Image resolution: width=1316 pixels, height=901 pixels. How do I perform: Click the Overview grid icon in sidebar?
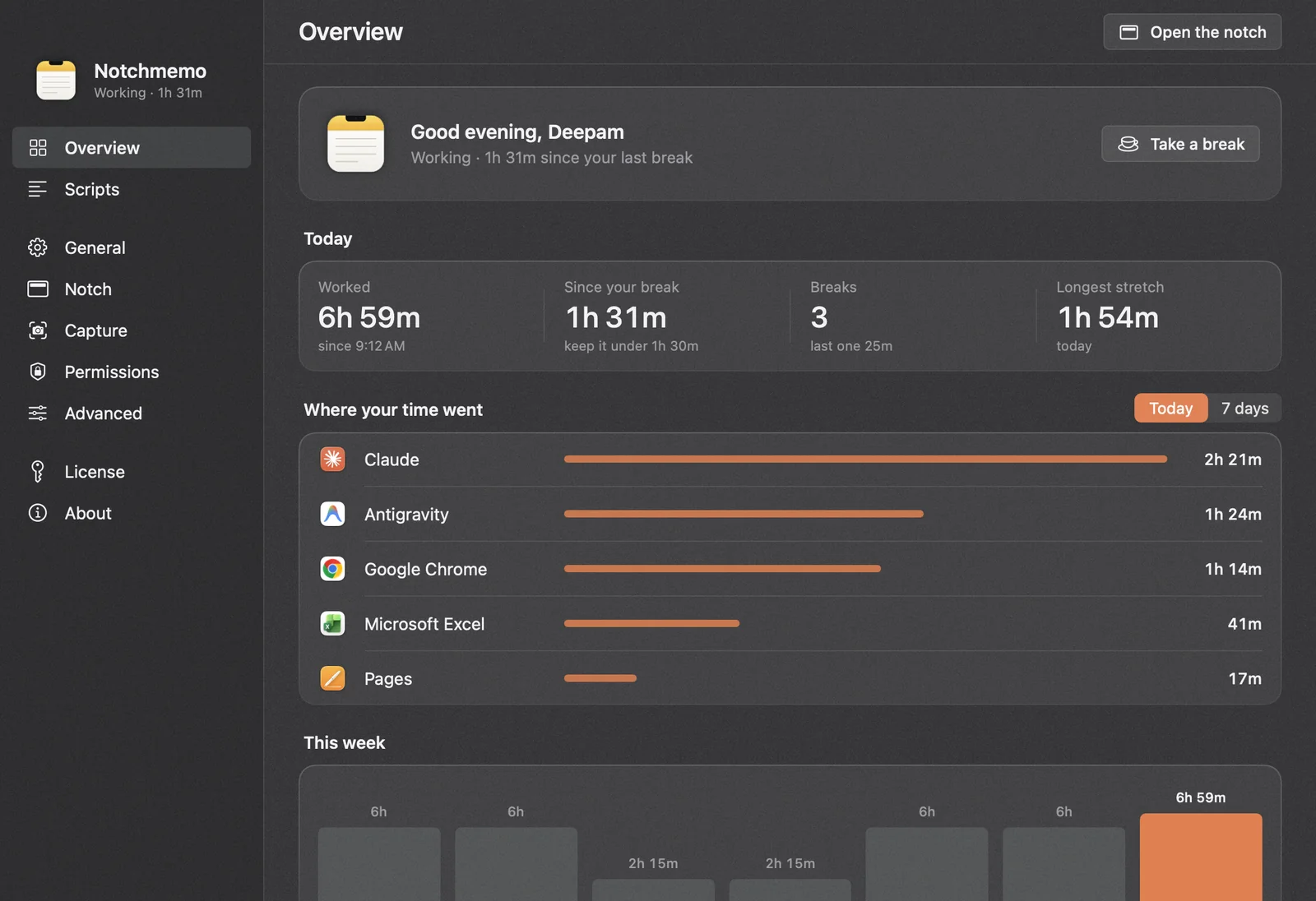tap(38, 148)
